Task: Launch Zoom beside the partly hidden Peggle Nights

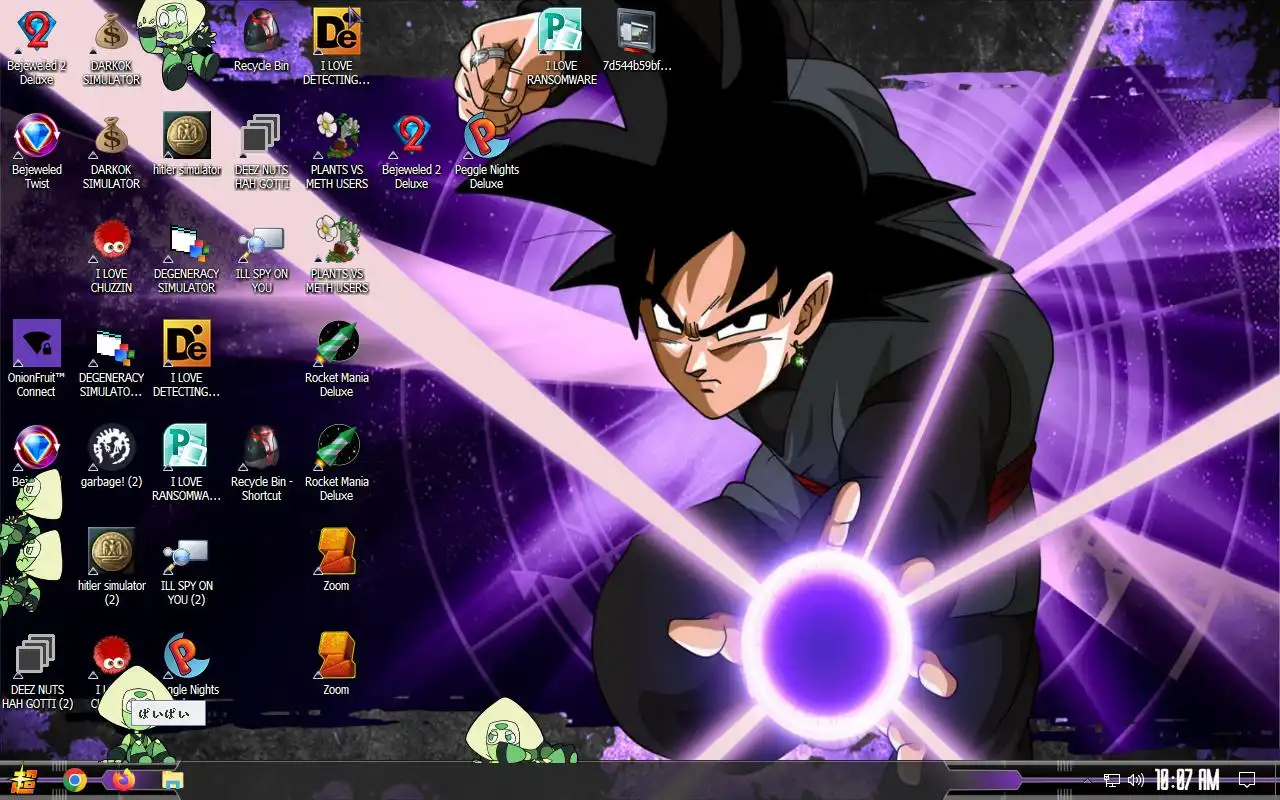Action: (x=336, y=657)
